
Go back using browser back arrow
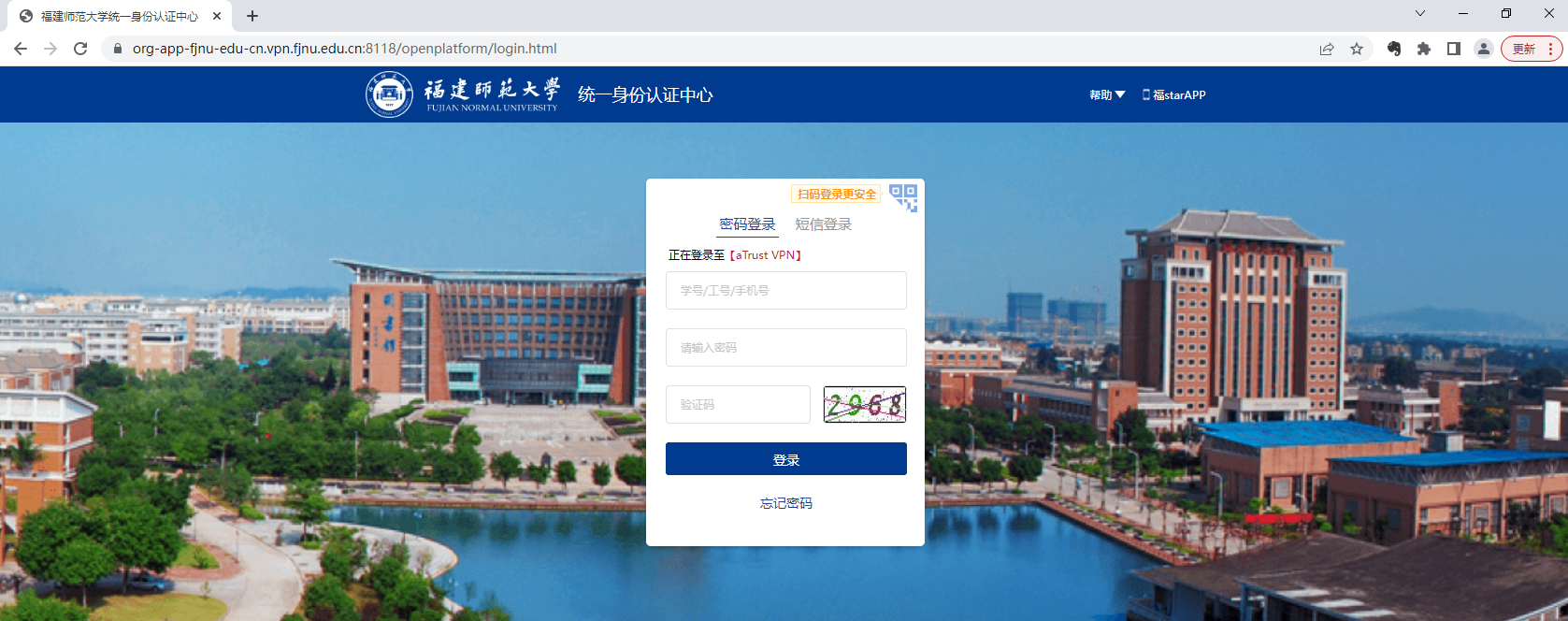click(x=21, y=49)
